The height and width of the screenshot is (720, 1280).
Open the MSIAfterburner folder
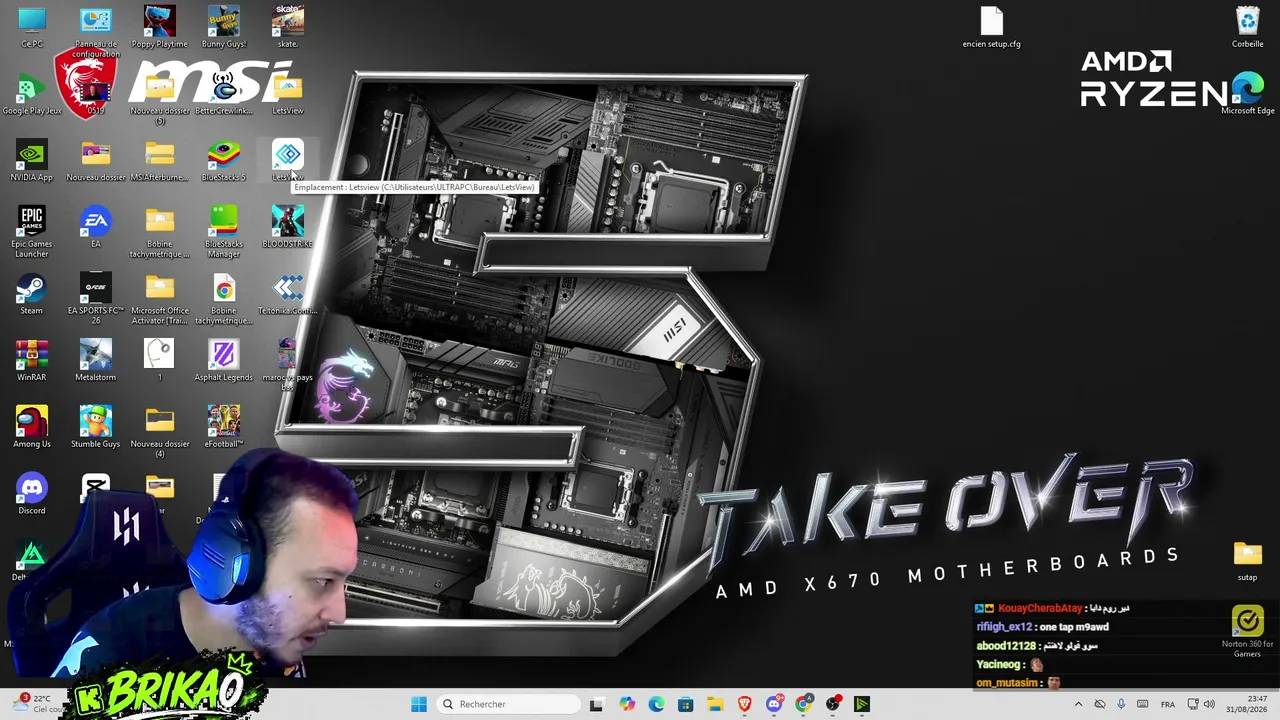160,161
